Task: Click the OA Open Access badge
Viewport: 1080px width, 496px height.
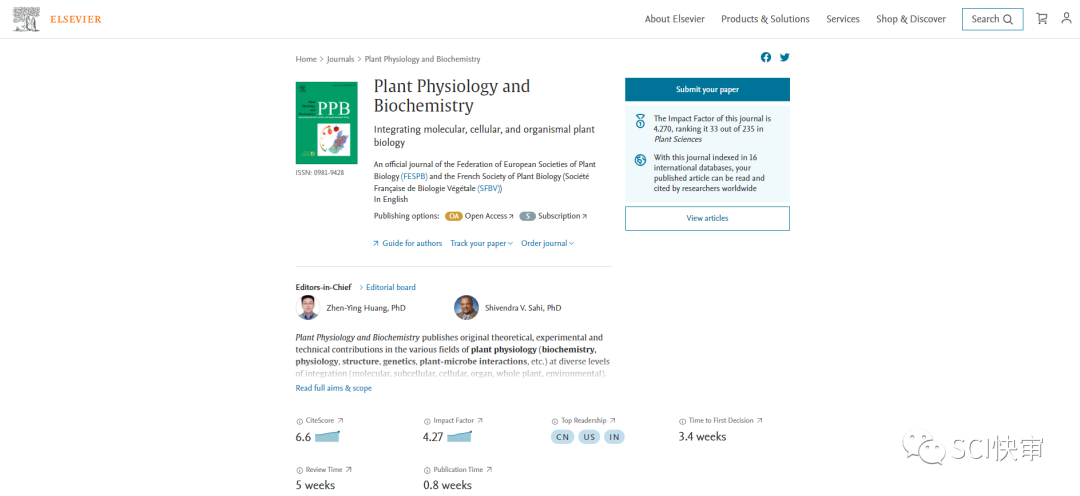Action: click(x=454, y=216)
